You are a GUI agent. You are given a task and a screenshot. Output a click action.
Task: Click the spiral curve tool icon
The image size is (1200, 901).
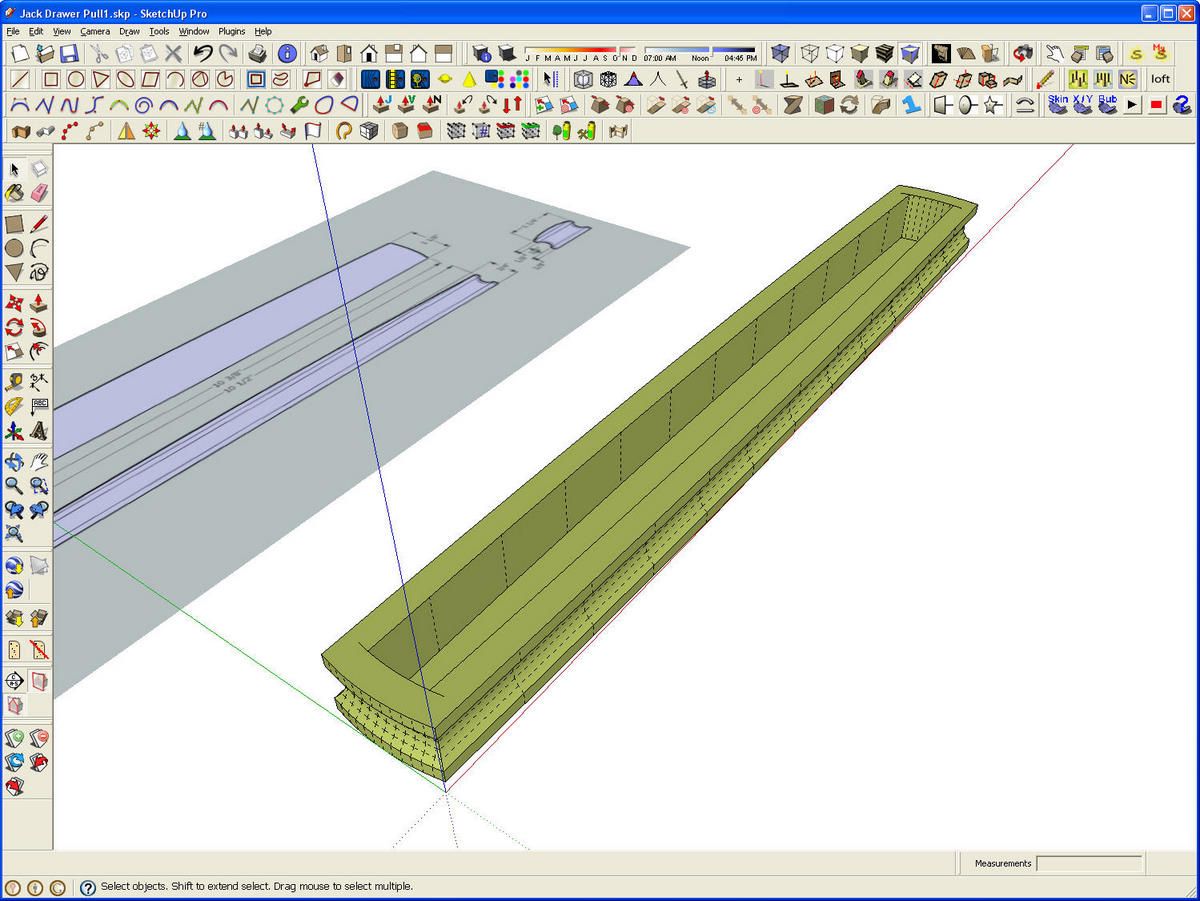pos(144,104)
